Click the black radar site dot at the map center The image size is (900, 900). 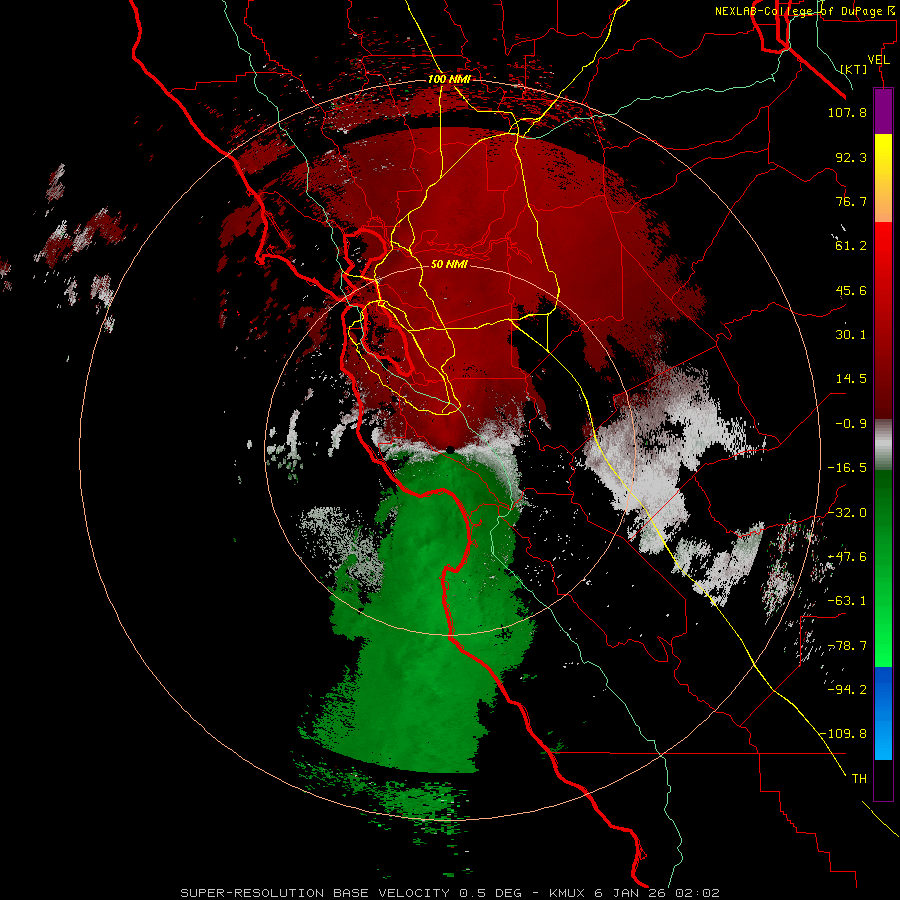(450, 449)
